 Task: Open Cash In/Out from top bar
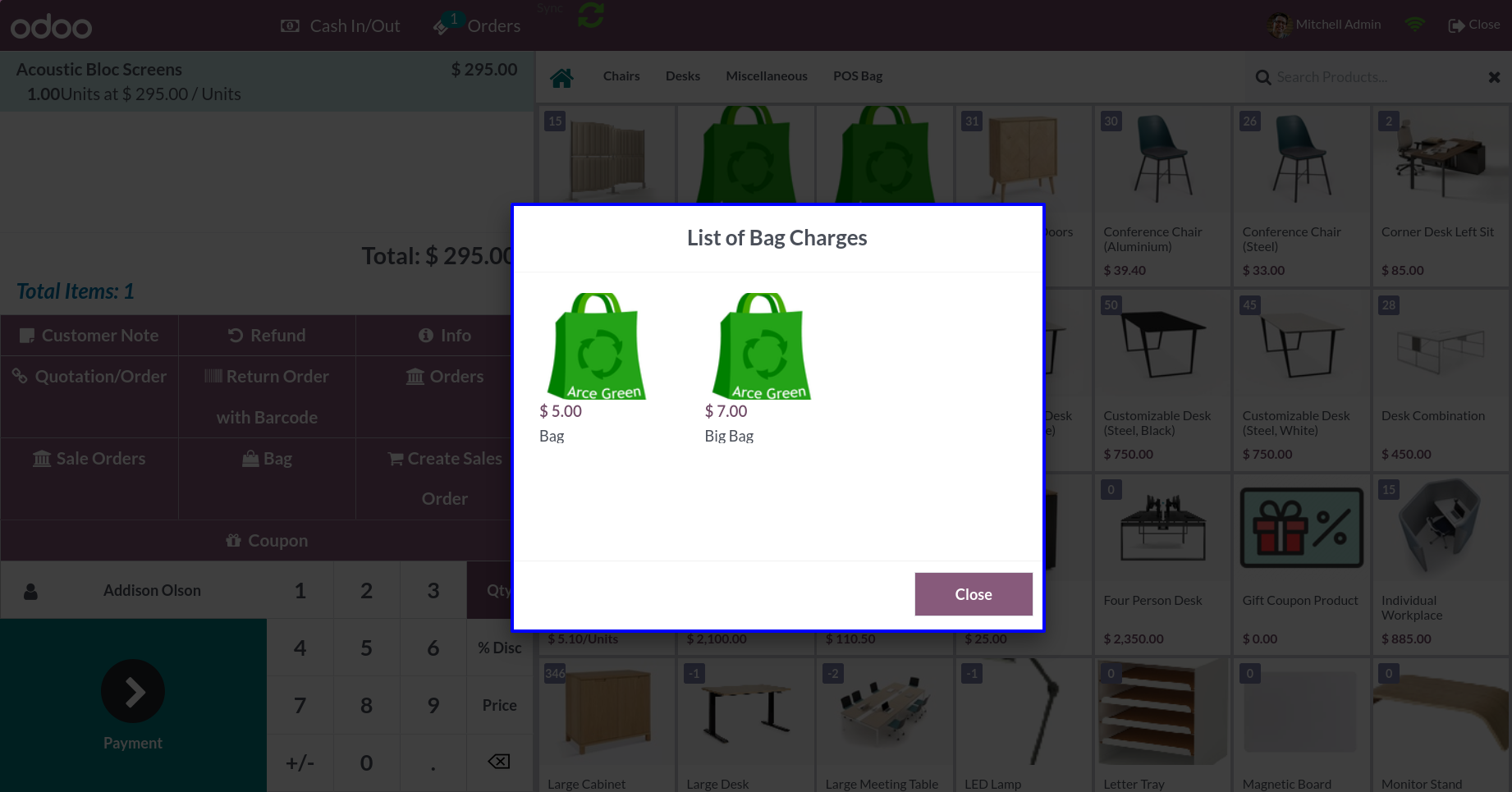341,26
